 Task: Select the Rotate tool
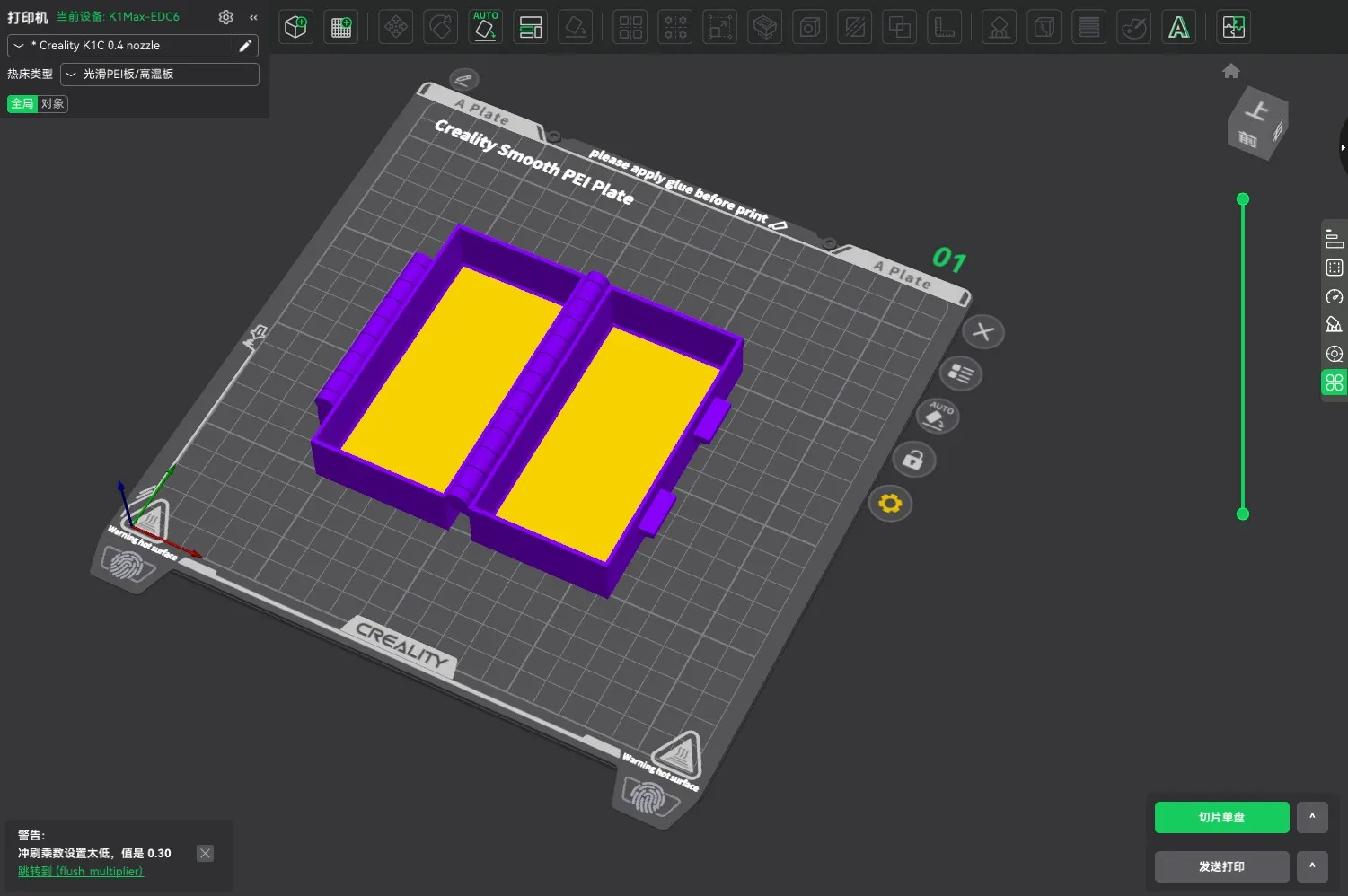click(441, 27)
